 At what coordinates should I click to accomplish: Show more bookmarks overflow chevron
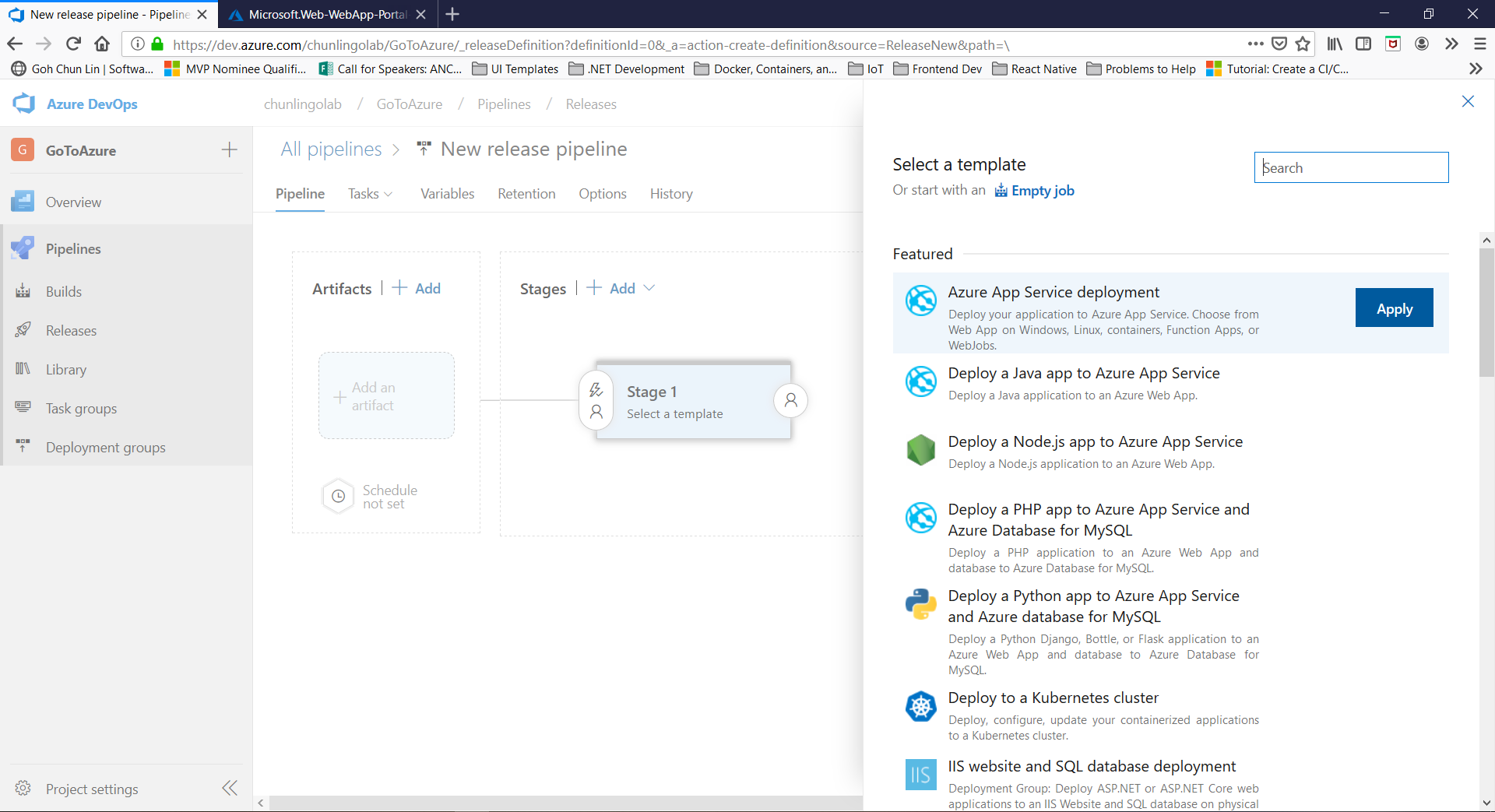(x=1475, y=69)
